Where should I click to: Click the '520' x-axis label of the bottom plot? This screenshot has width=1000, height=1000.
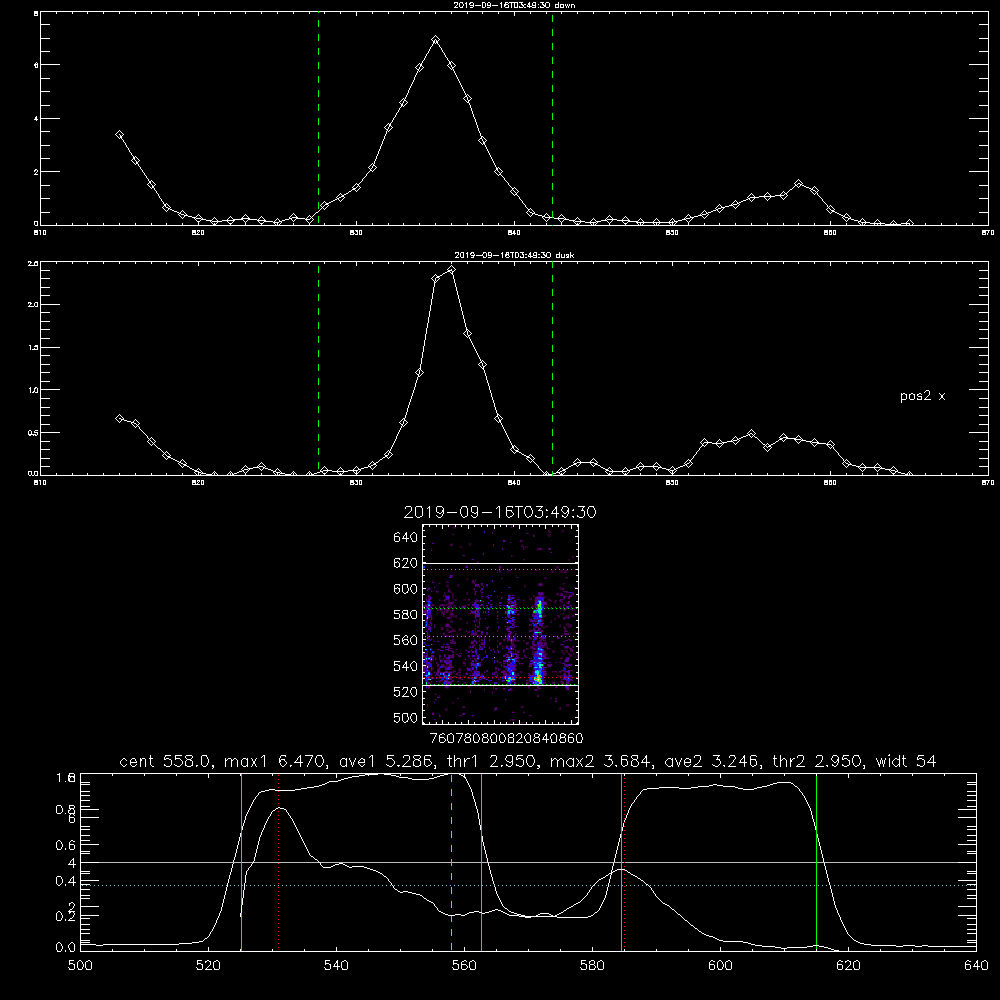tap(208, 966)
